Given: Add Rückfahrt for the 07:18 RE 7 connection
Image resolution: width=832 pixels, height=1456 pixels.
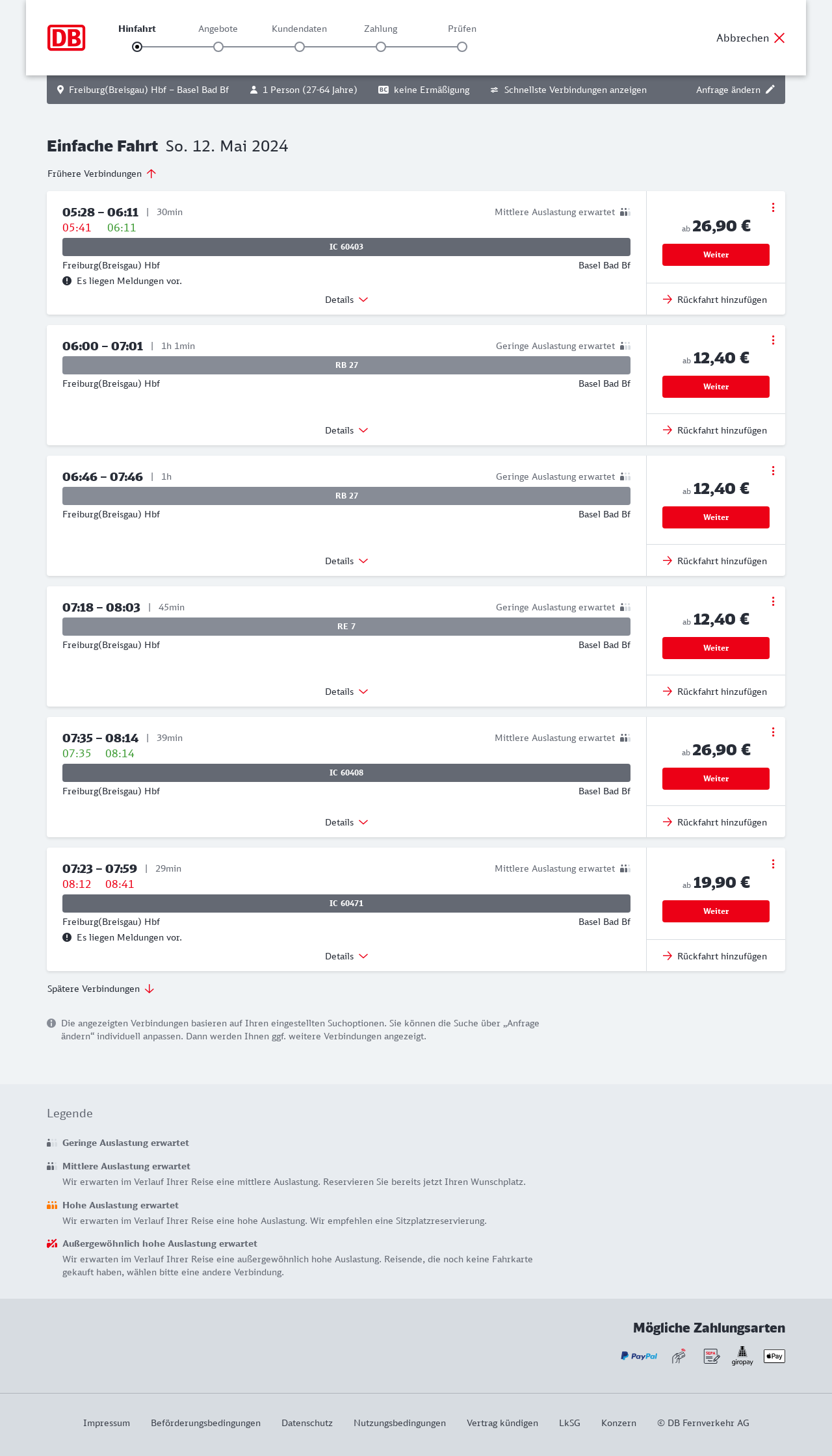Looking at the screenshot, I should tap(715, 692).
